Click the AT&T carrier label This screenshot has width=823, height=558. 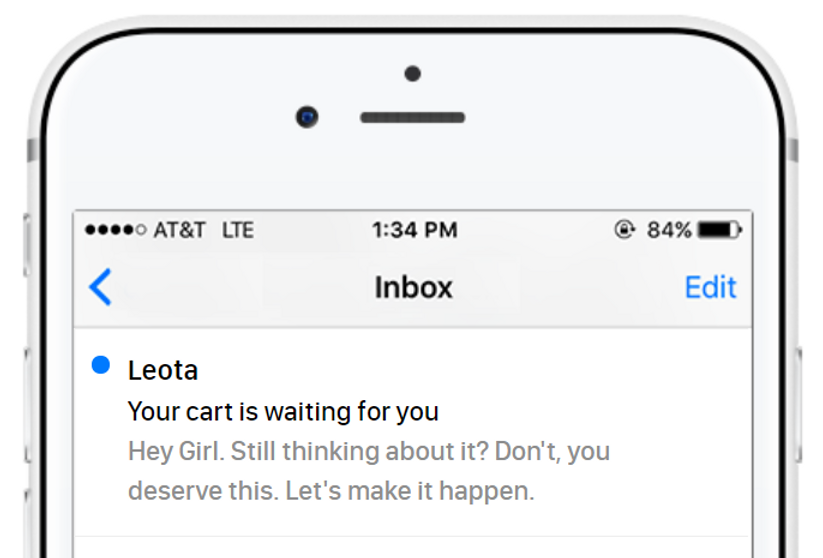coord(179,230)
